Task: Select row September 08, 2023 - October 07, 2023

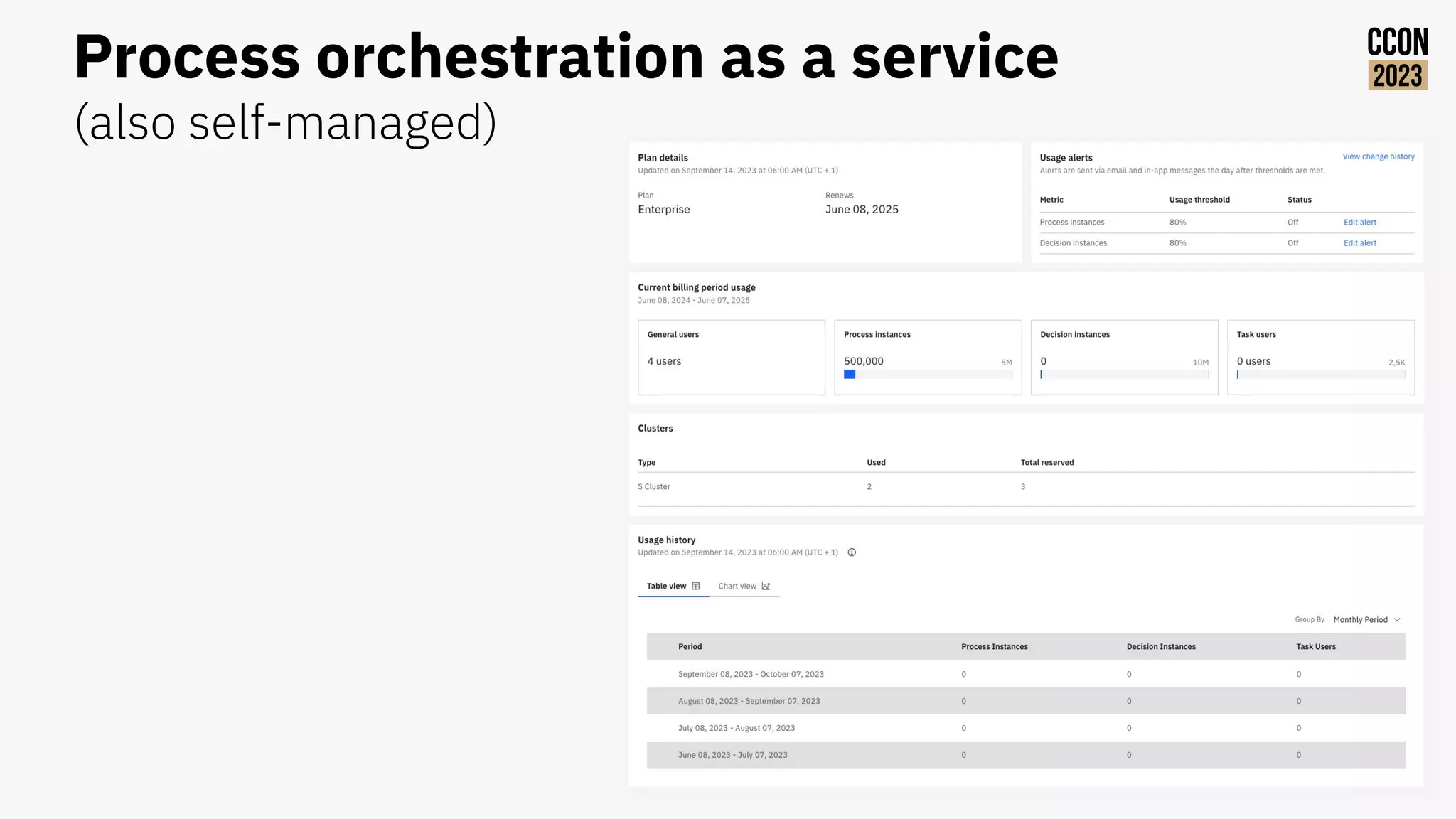Action: tap(1026, 674)
